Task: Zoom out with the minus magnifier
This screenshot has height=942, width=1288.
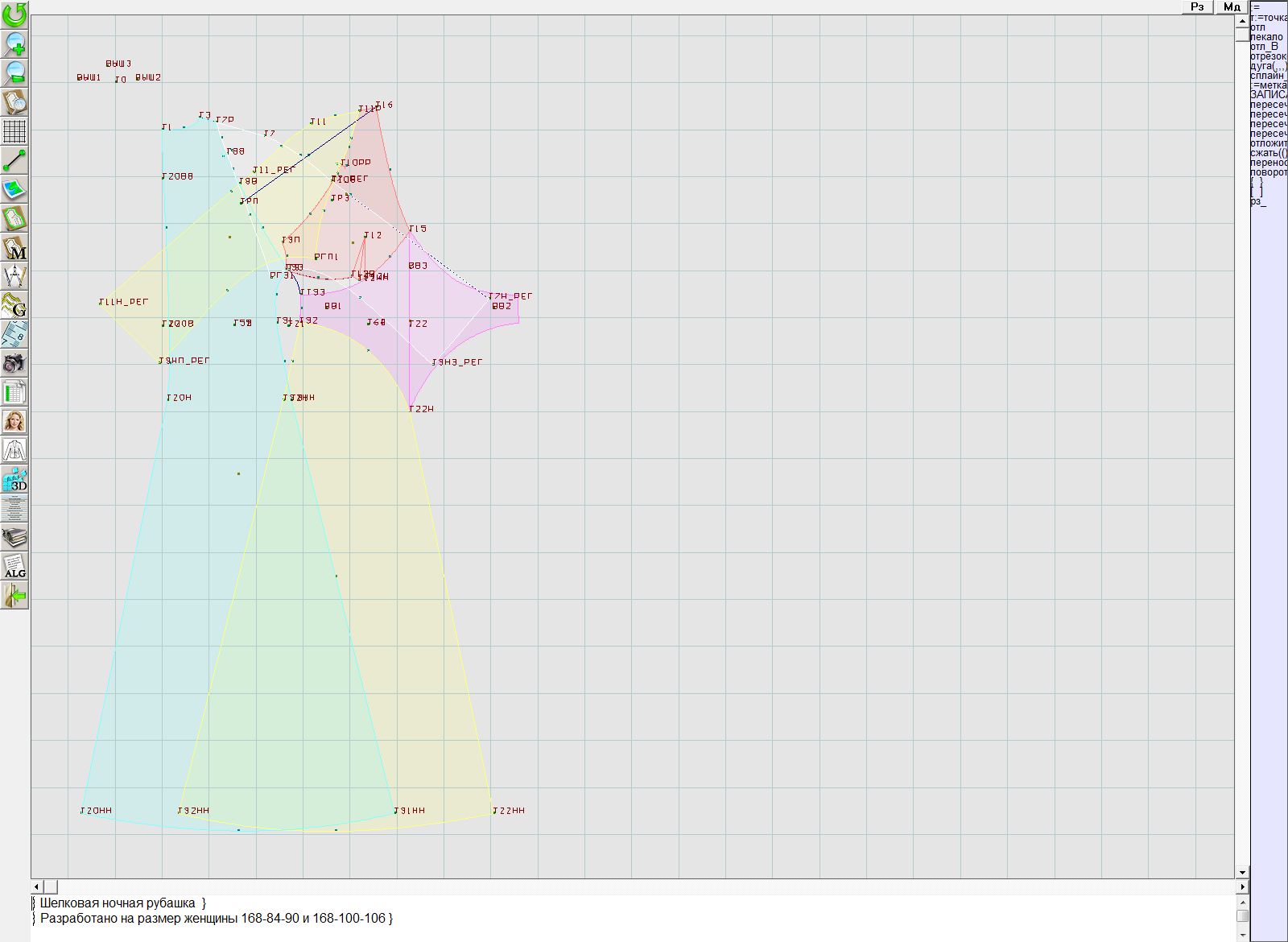Action: tap(14, 72)
